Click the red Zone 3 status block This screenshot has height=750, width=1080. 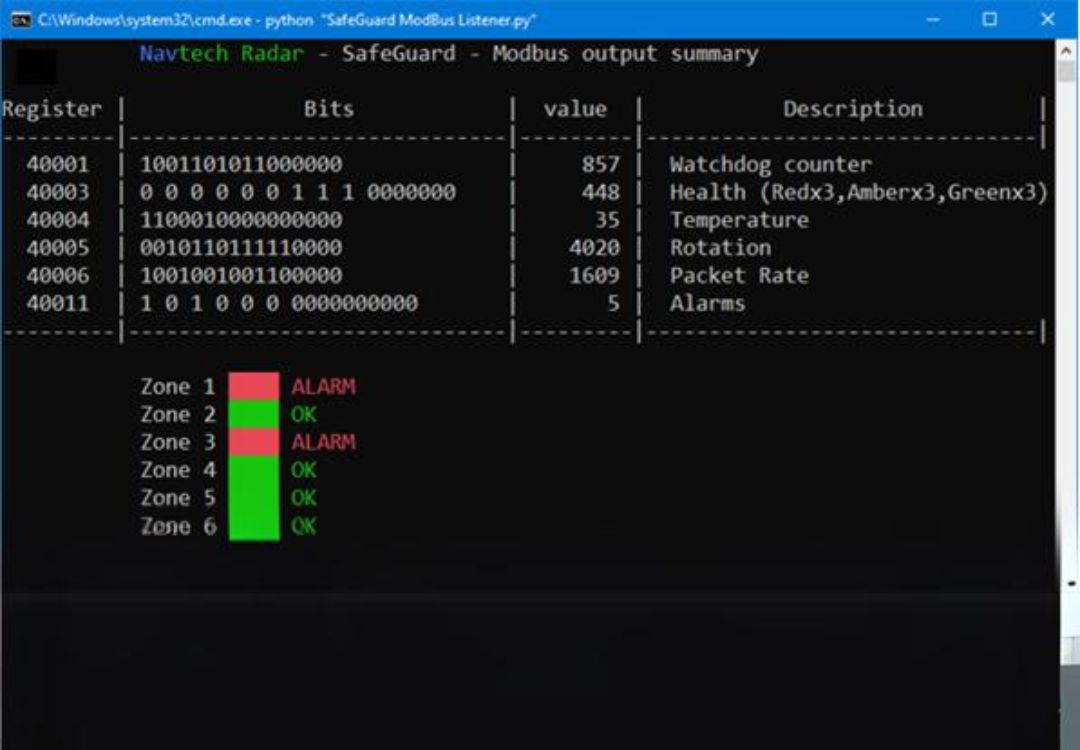pyautogui.click(x=254, y=442)
